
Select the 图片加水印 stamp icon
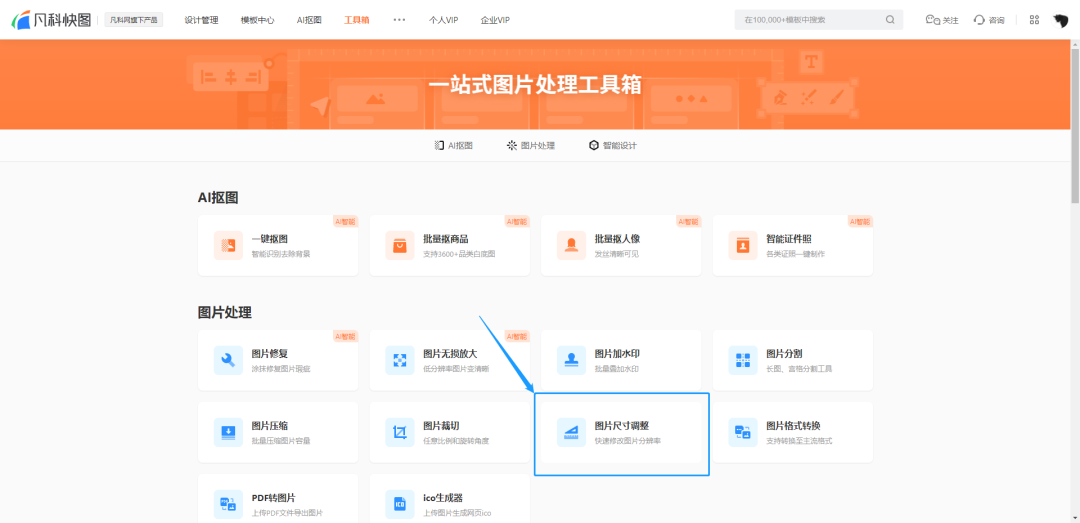571,360
